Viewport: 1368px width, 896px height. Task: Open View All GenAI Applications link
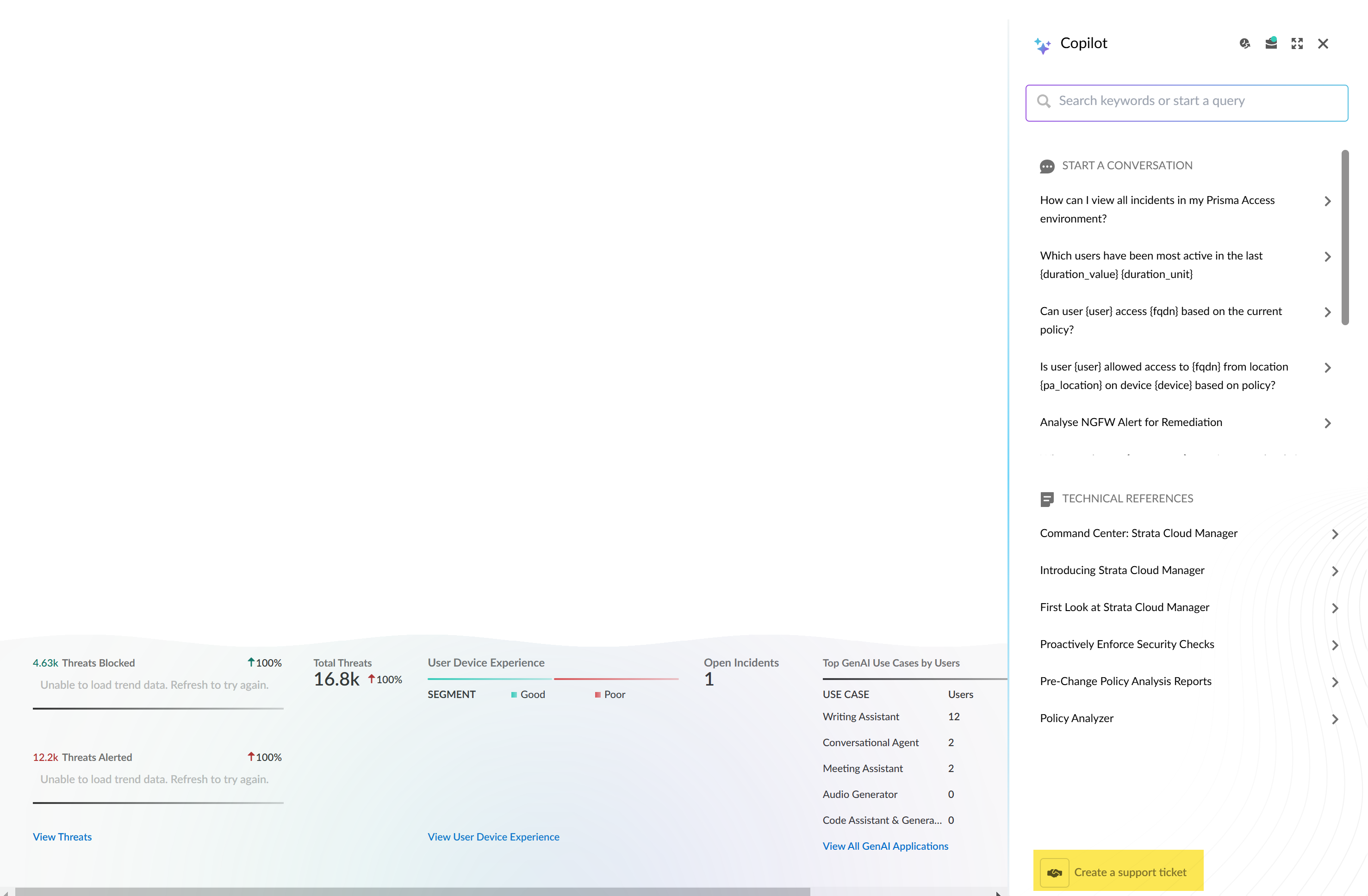tap(885, 846)
